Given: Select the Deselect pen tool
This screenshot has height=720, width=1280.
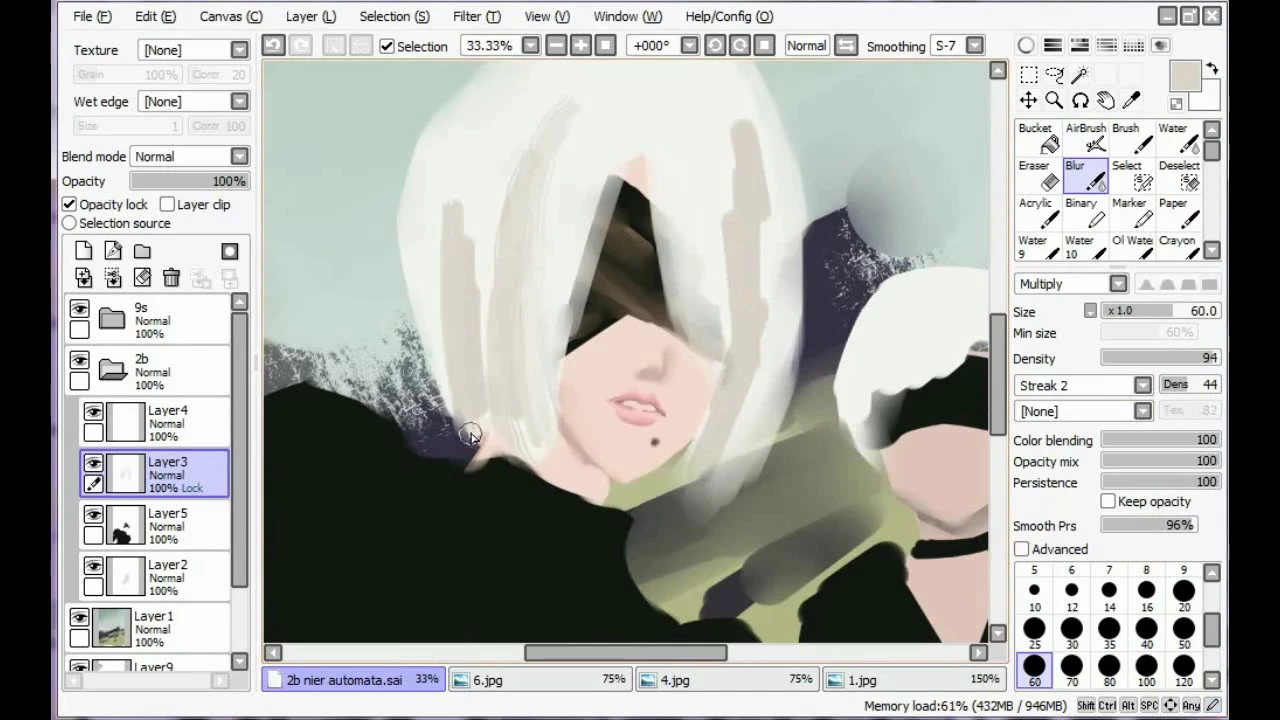Looking at the screenshot, I should (1179, 175).
